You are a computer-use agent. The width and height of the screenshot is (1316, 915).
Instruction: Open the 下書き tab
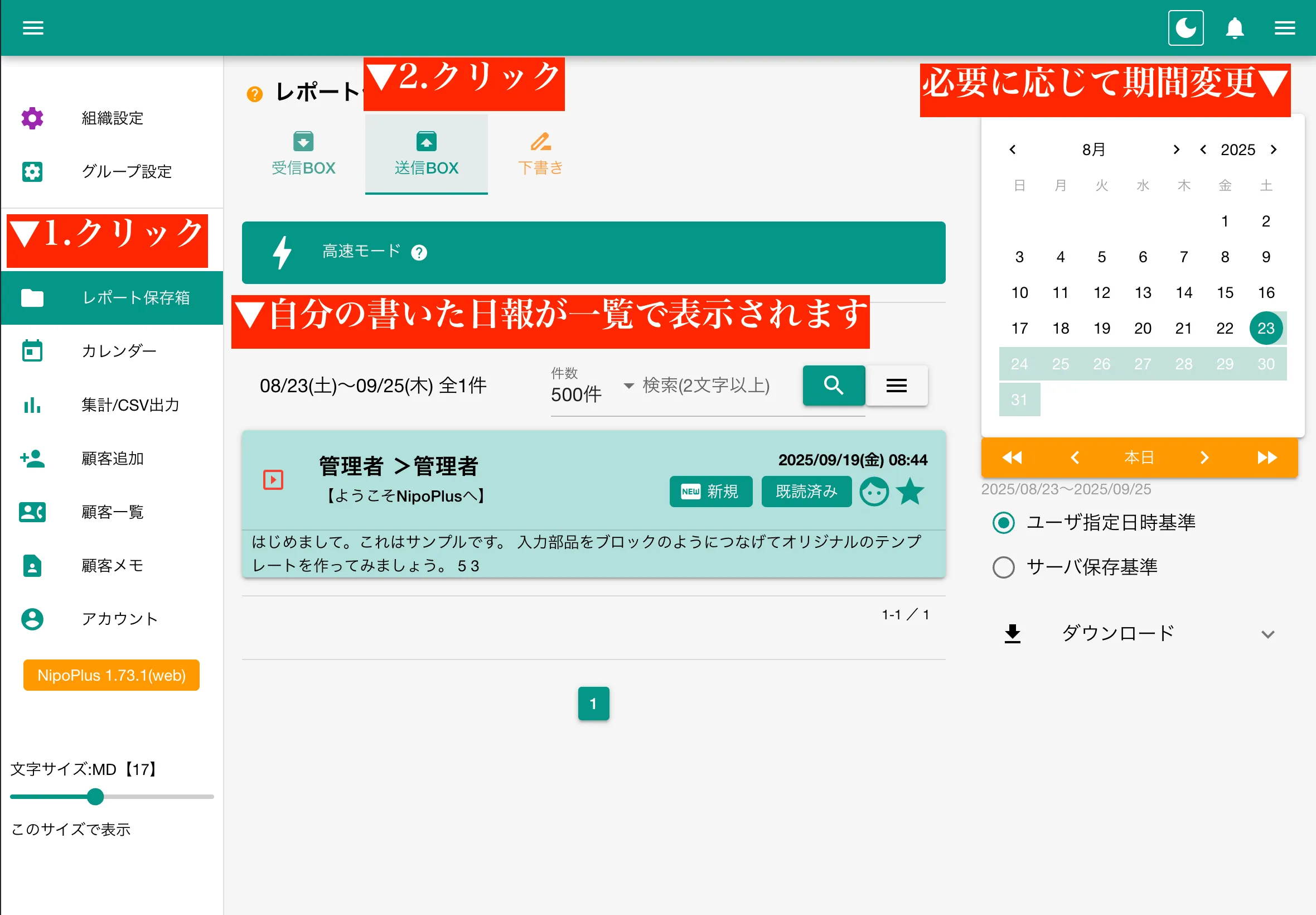(539, 153)
